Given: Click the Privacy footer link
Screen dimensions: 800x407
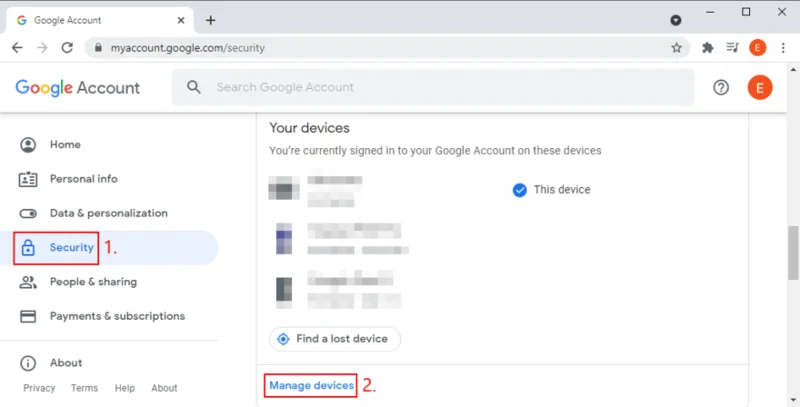Looking at the screenshot, I should [39, 388].
